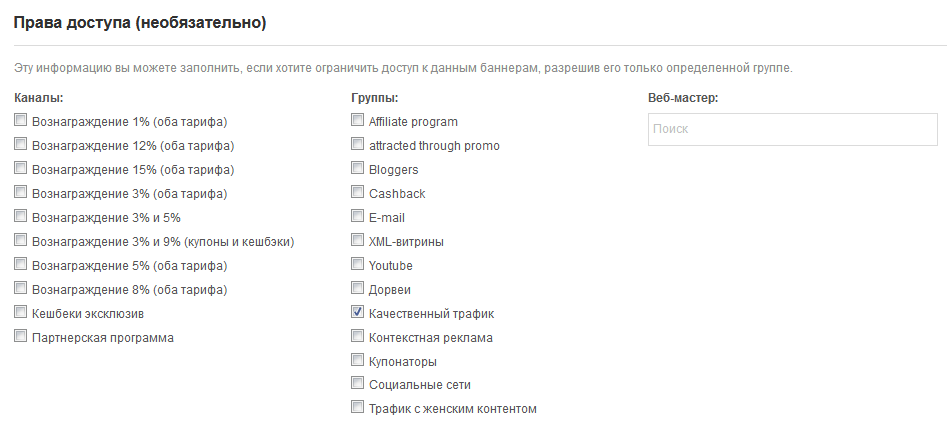
Task: Enable the Youtube group checkbox
Action: [x=358, y=265]
